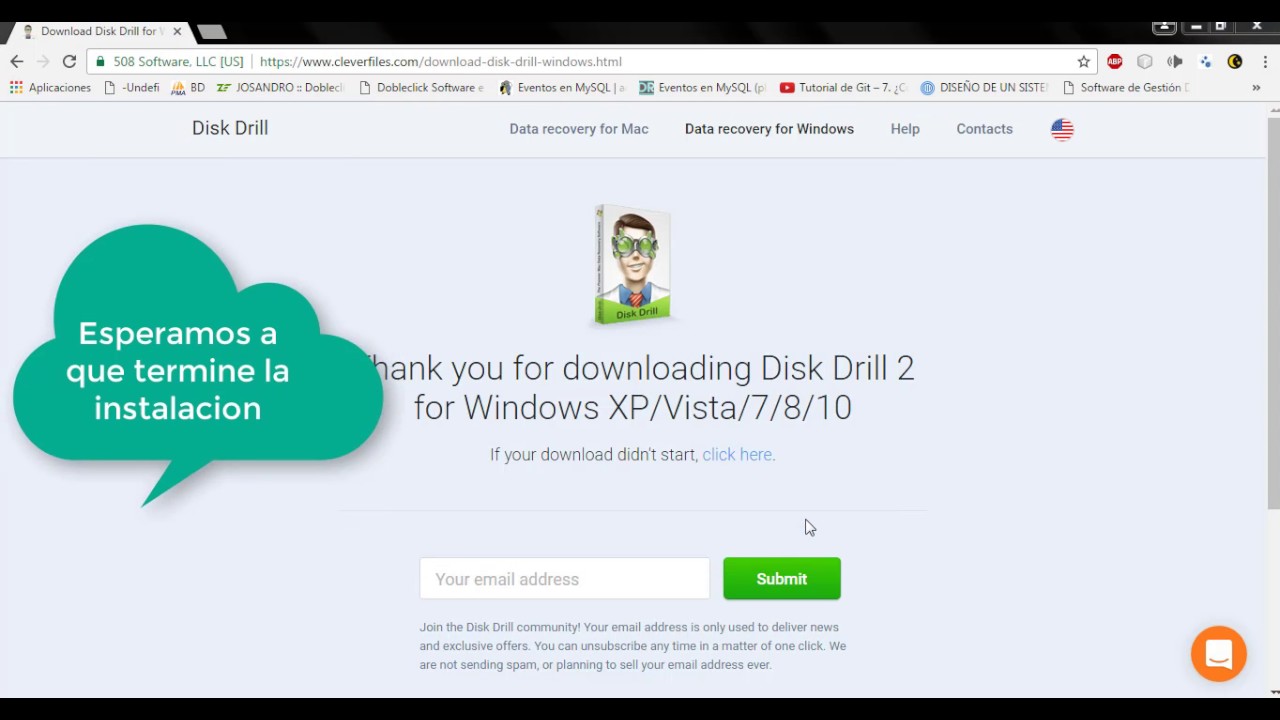The width and height of the screenshot is (1280, 720).
Task: Open the Help menu item
Action: click(x=905, y=129)
